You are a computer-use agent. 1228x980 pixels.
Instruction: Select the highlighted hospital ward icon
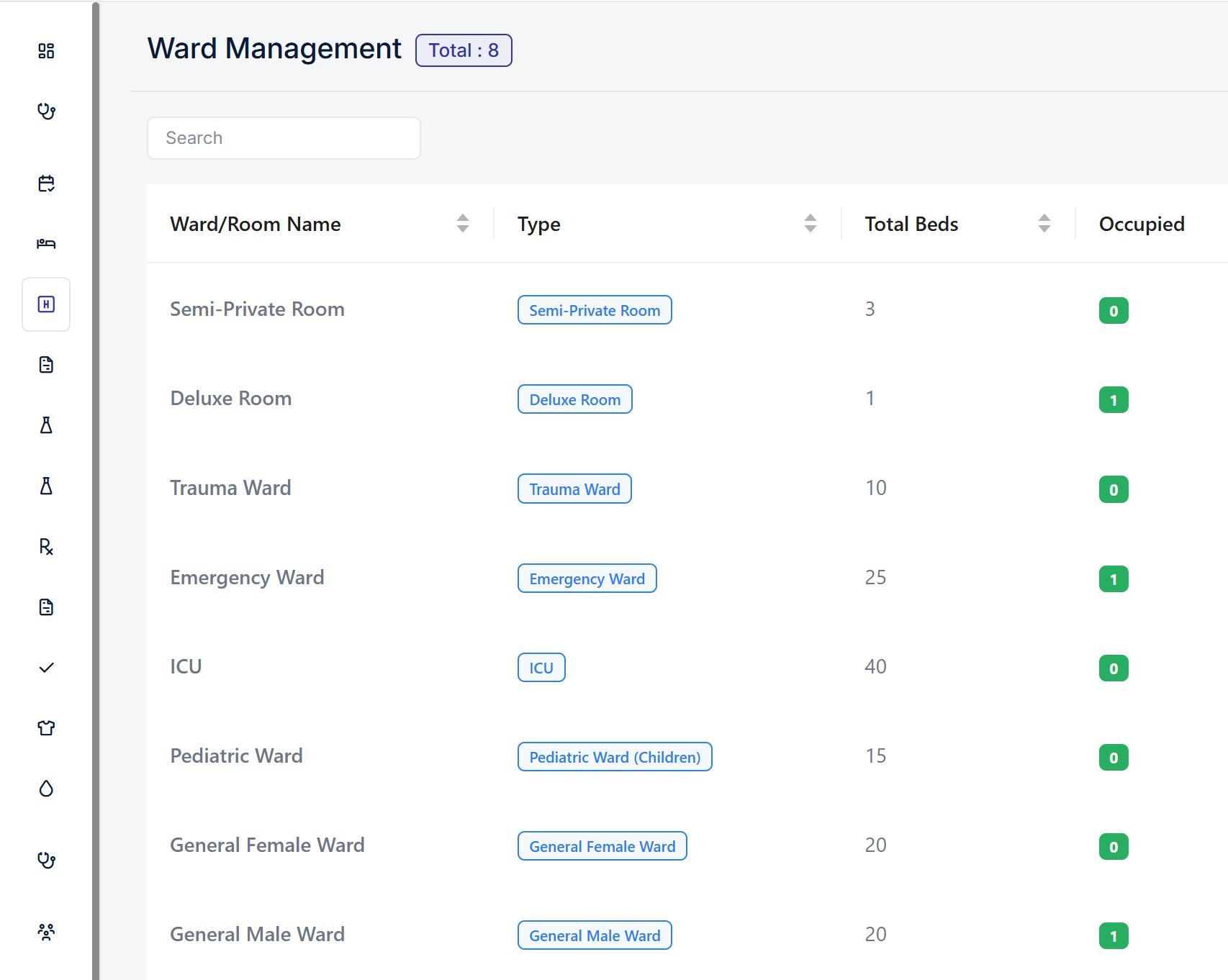[46, 304]
